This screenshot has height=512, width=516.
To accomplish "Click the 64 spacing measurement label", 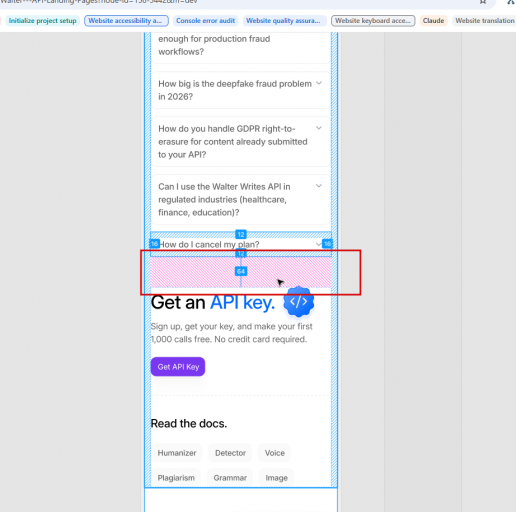I will point(241,271).
